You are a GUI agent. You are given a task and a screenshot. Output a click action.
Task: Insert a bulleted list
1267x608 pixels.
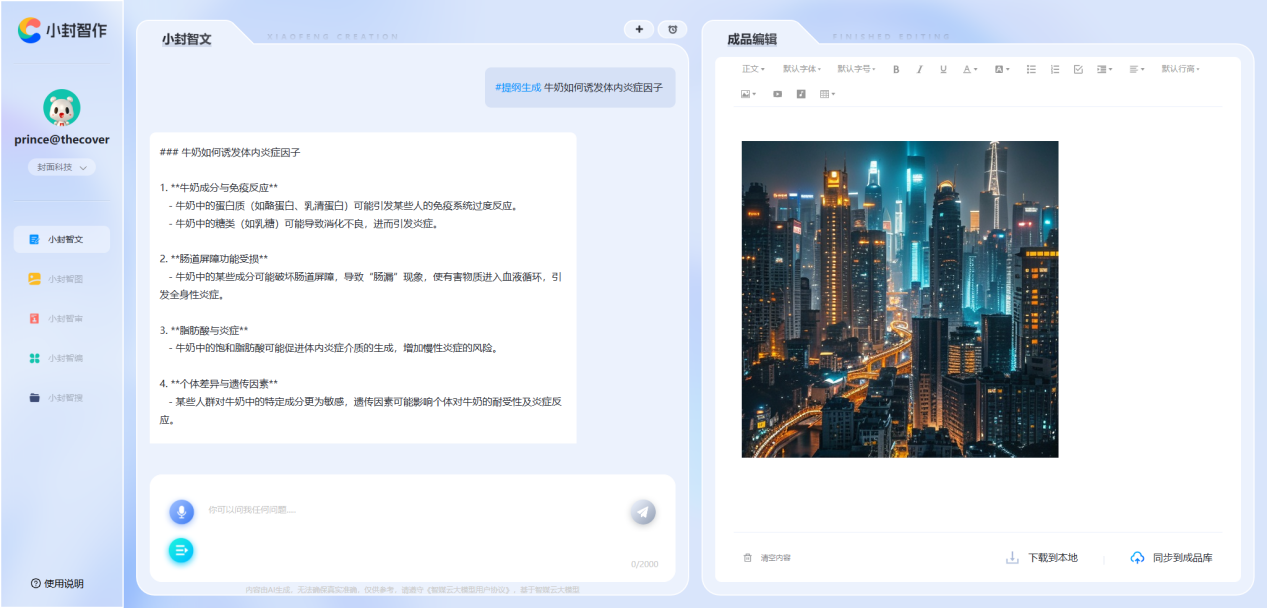1031,69
